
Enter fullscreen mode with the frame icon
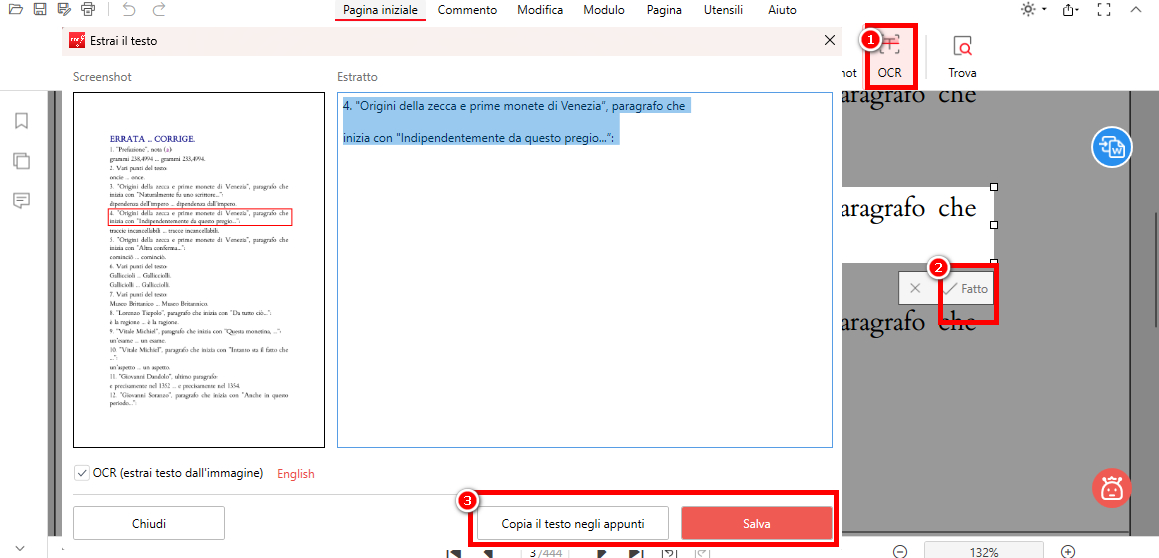point(1104,10)
